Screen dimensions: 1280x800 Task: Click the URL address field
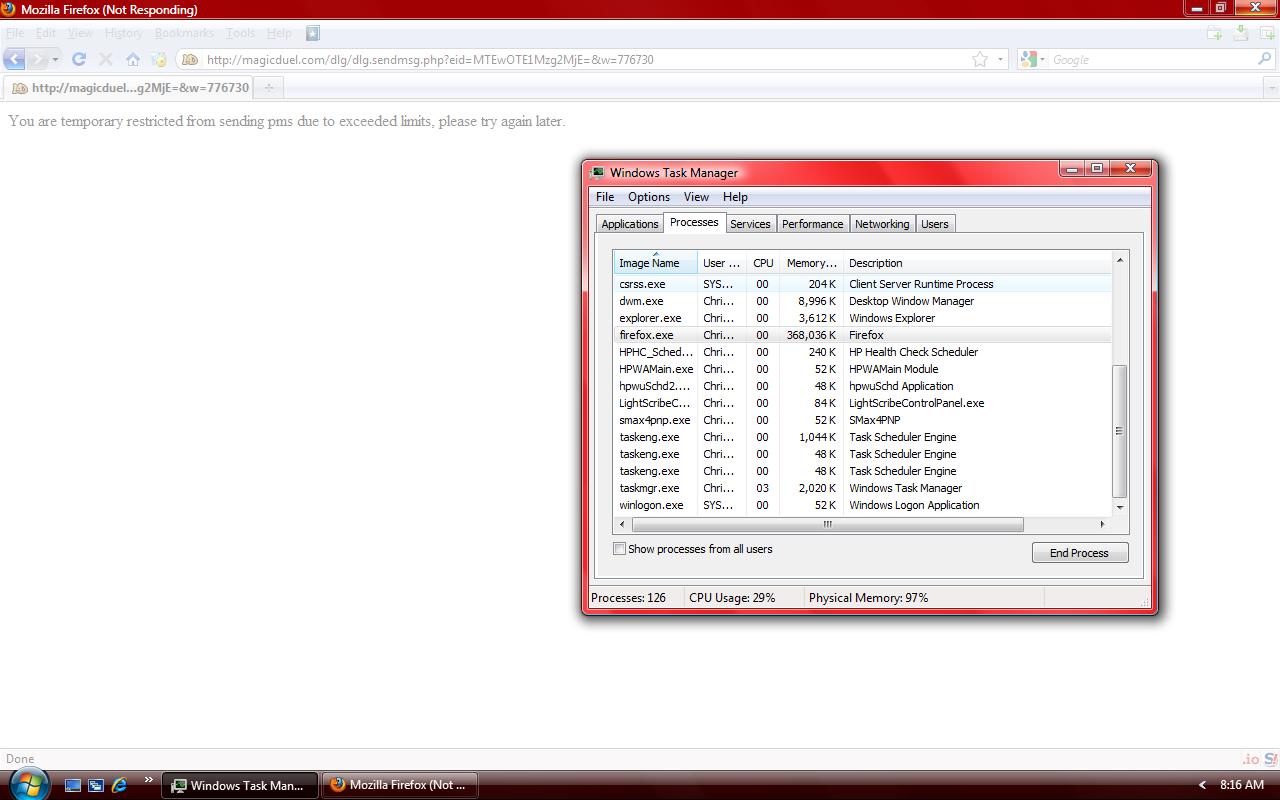coord(585,59)
